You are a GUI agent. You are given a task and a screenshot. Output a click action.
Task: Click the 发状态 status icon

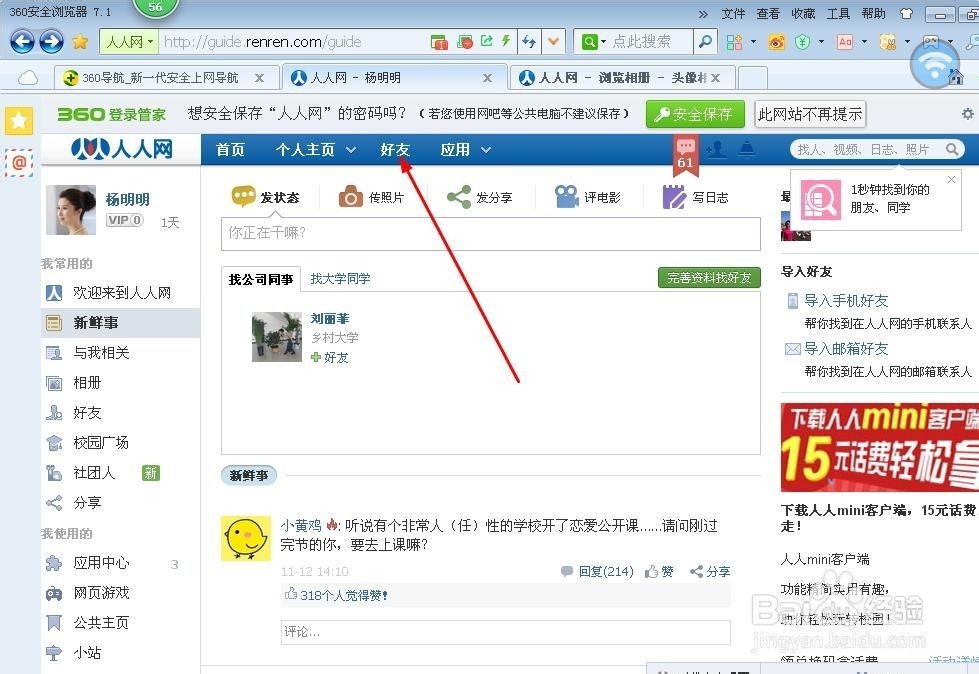243,196
